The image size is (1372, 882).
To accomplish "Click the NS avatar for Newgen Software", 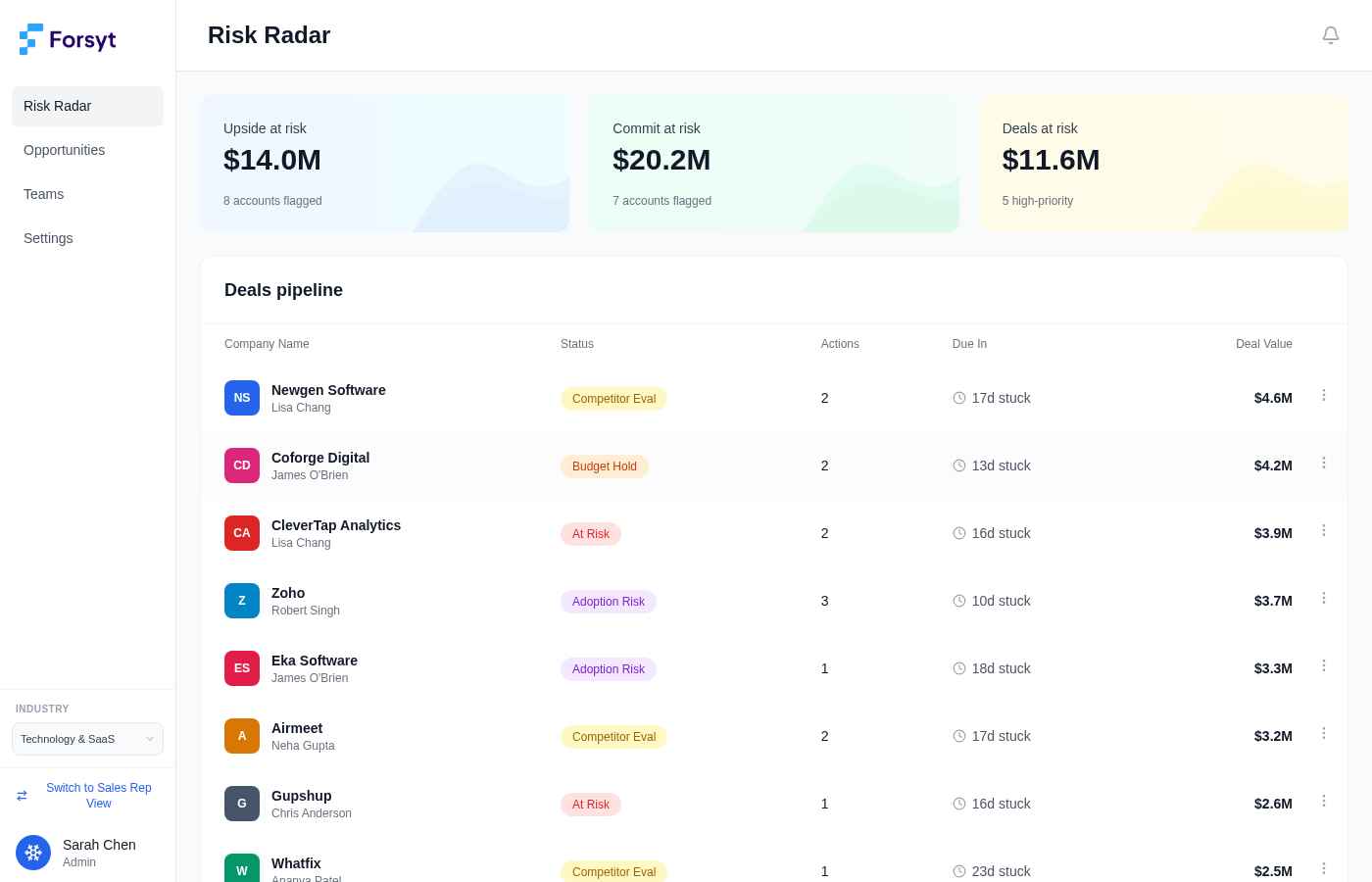I will 242,398.
